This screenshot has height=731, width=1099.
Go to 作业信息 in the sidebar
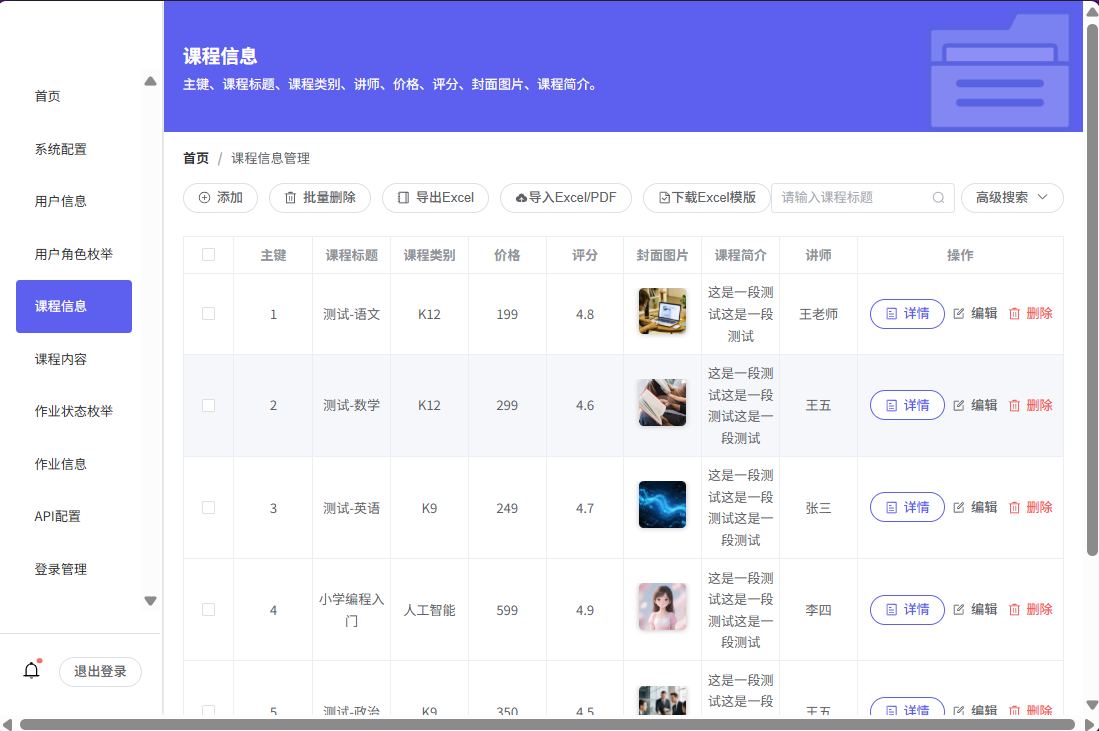(61, 464)
